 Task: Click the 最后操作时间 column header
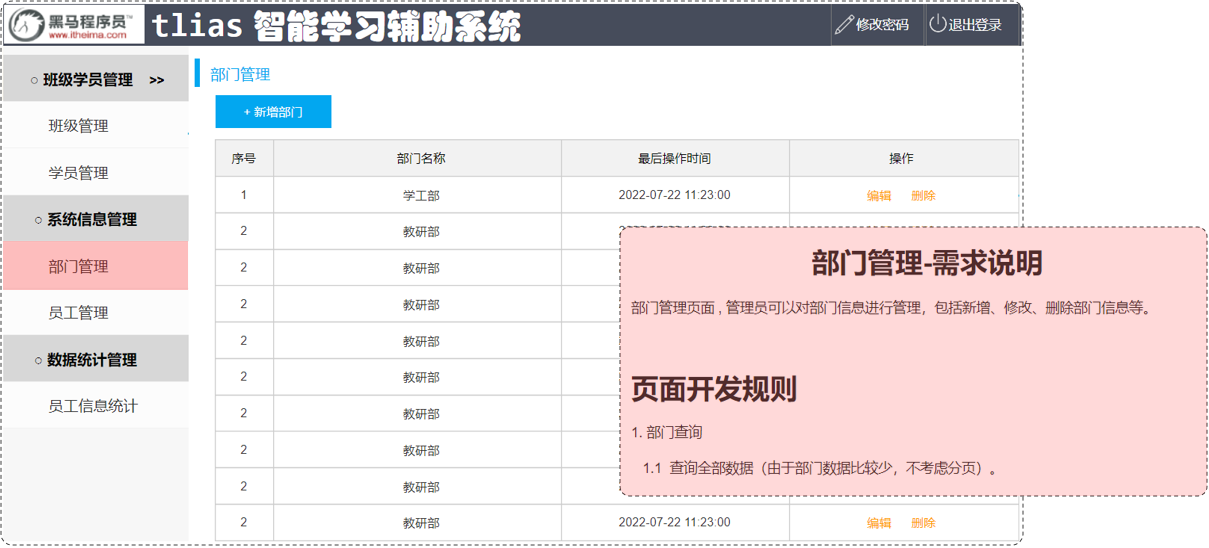click(674, 159)
